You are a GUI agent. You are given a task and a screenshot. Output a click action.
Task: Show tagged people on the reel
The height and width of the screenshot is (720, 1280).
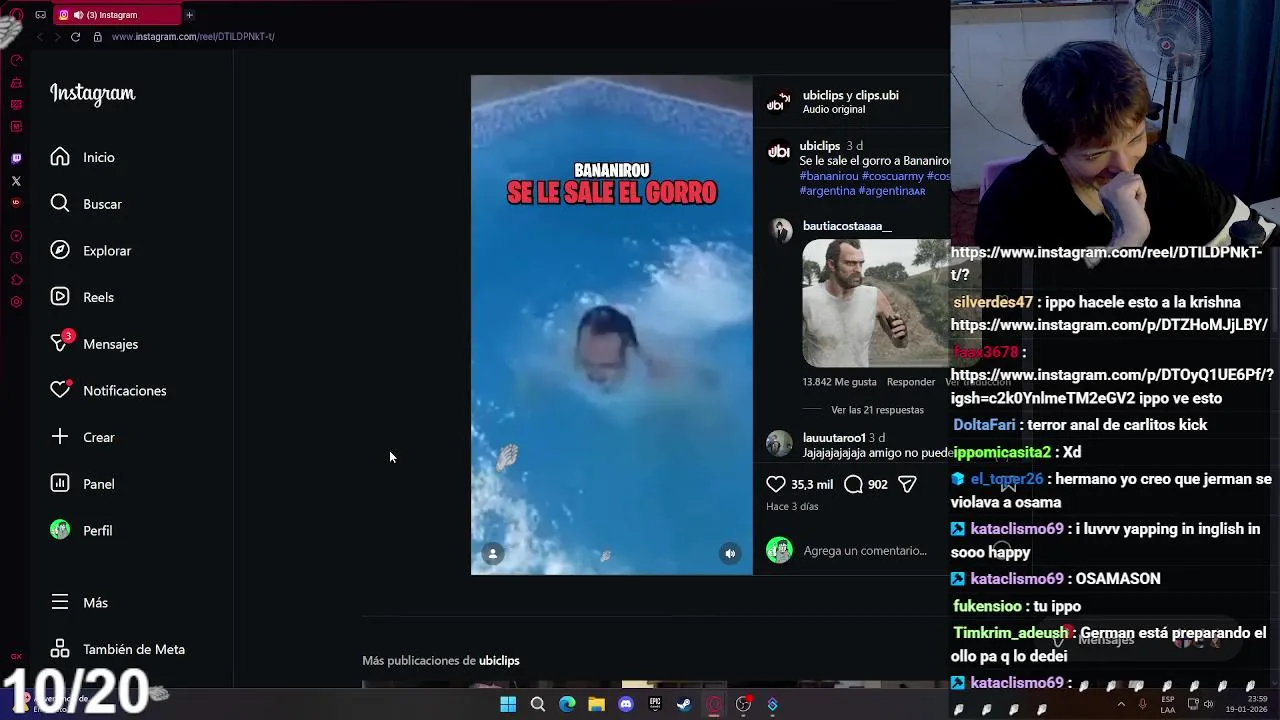coord(492,553)
